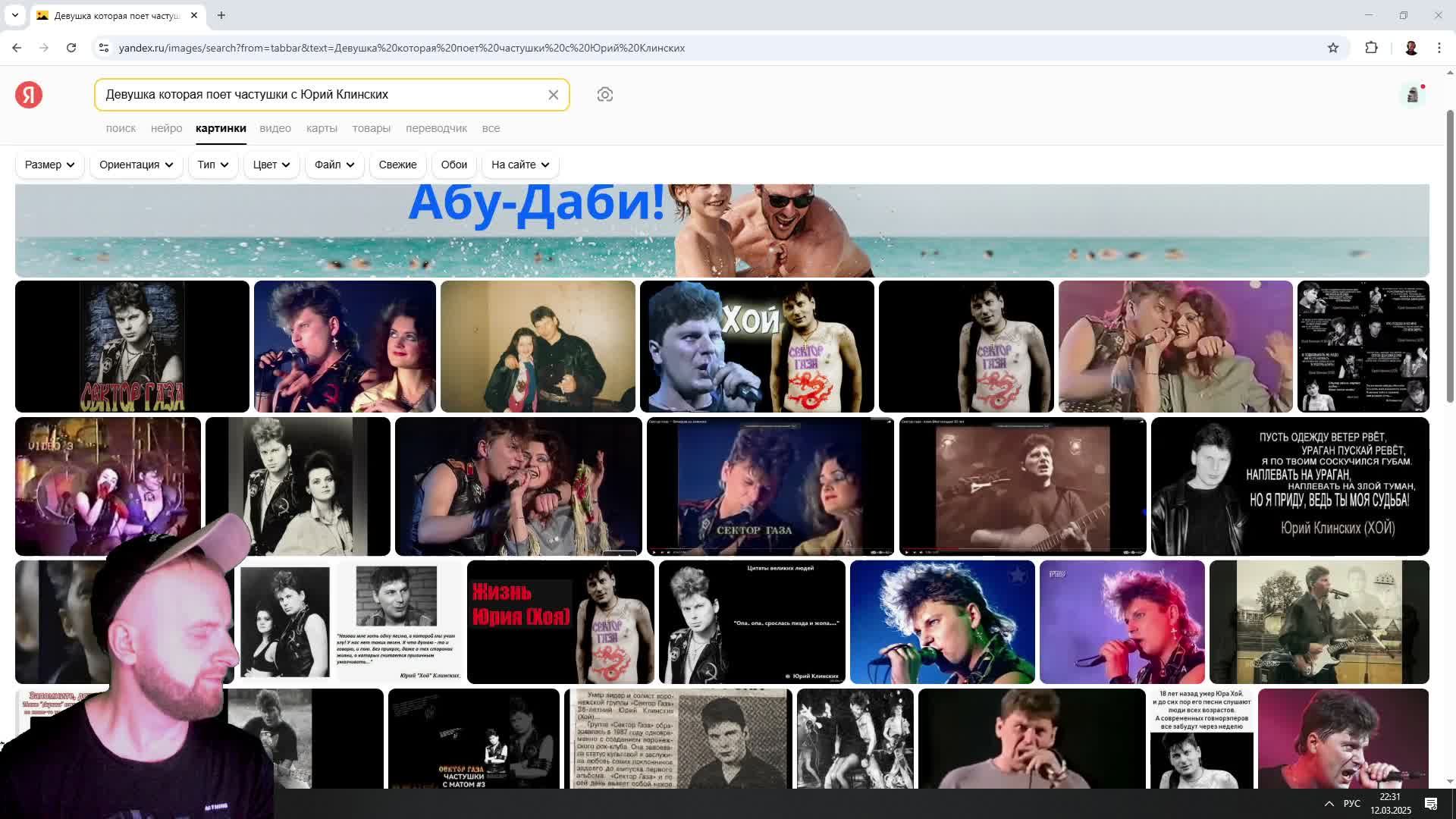Switch input language РУС
1456x819 pixels.
(1352, 804)
